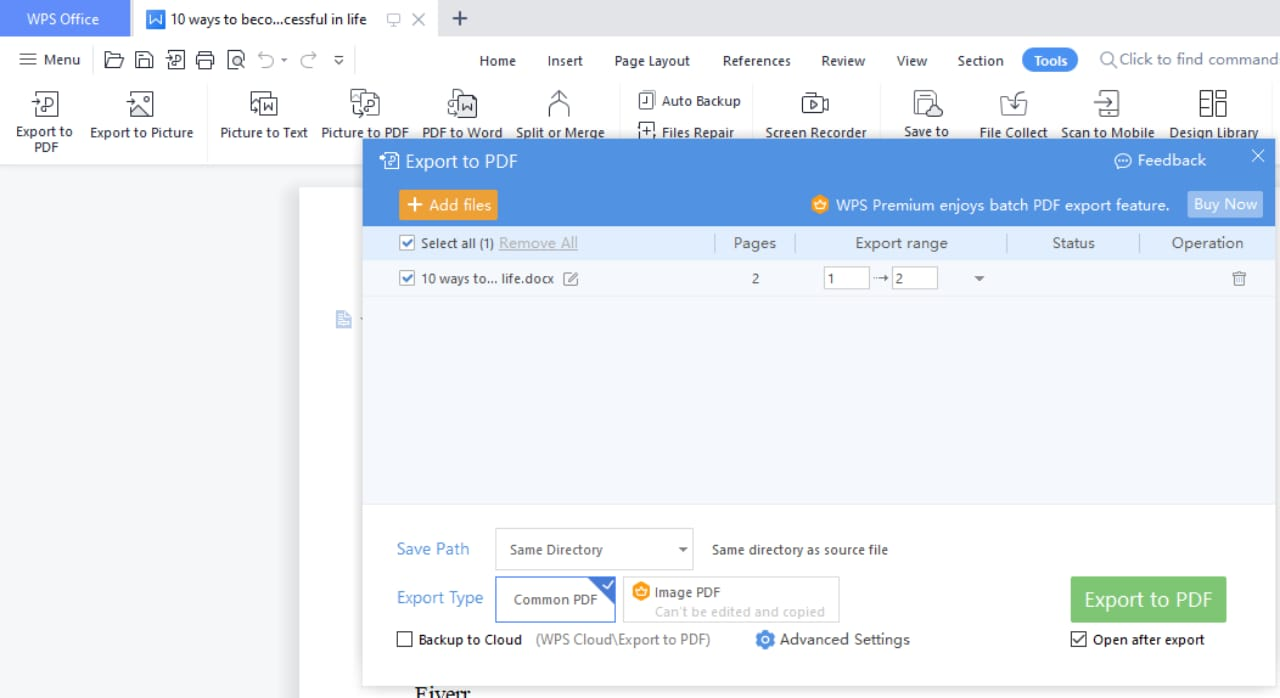Image resolution: width=1280 pixels, height=698 pixels.
Task: Open the Split or Merge tool
Action: (x=559, y=112)
